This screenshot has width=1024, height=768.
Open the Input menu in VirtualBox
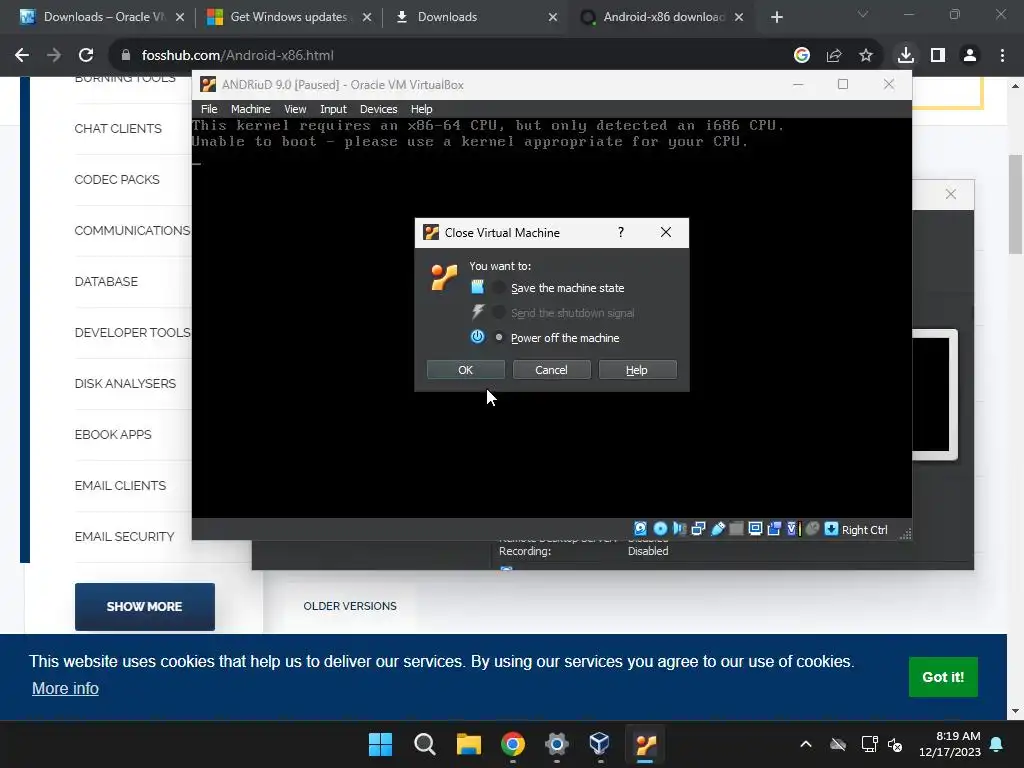(333, 109)
